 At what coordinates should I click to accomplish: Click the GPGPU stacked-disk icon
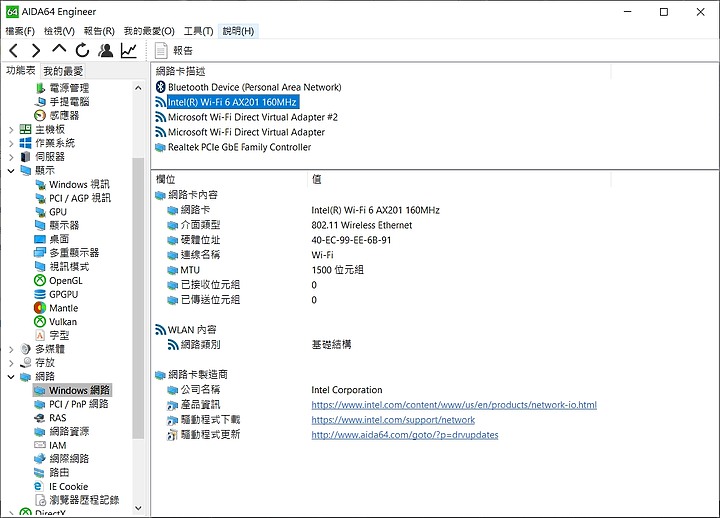(x=40, y=294)
